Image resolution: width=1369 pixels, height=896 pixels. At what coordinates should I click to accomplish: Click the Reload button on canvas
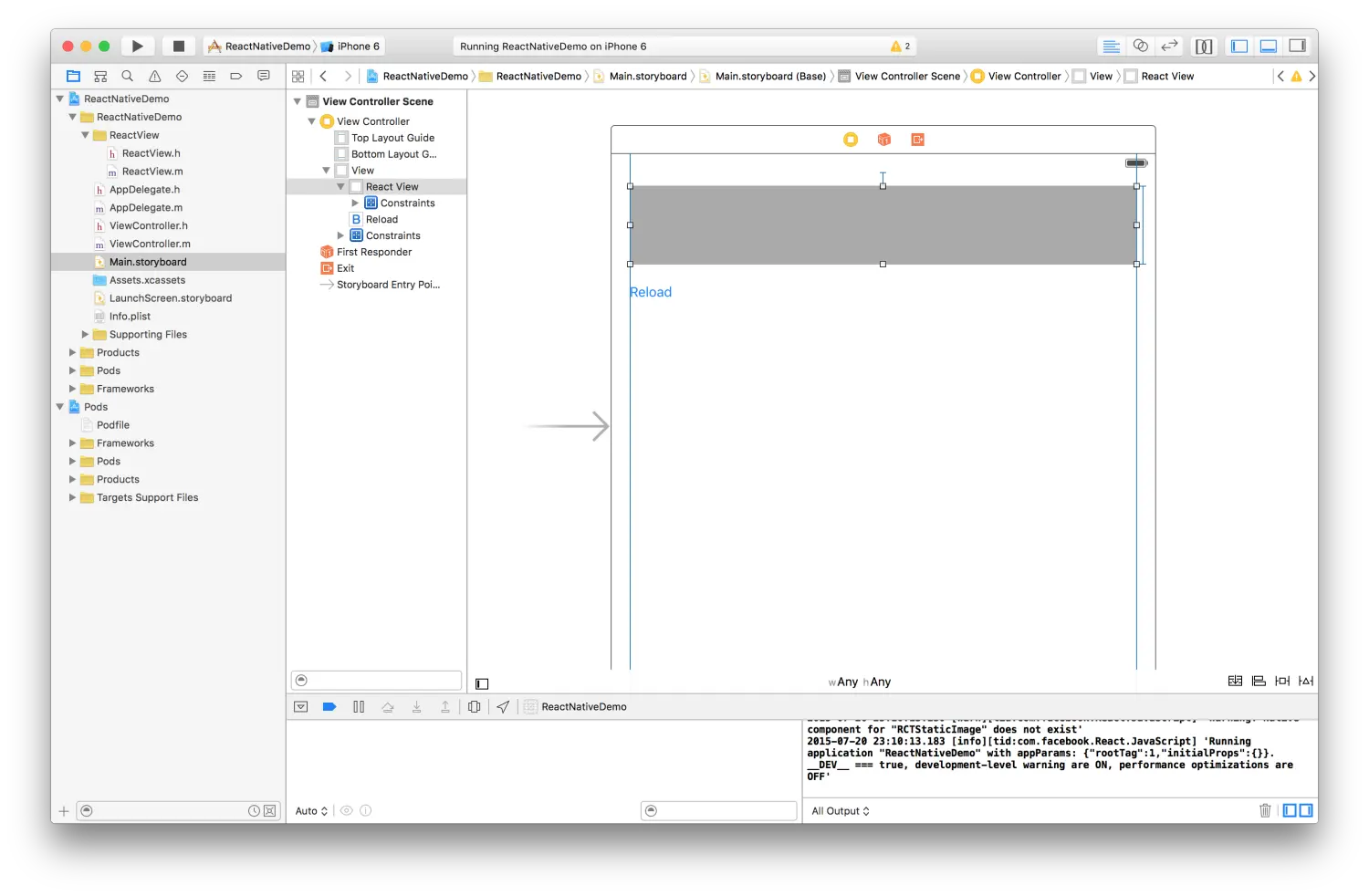point(651,292)
